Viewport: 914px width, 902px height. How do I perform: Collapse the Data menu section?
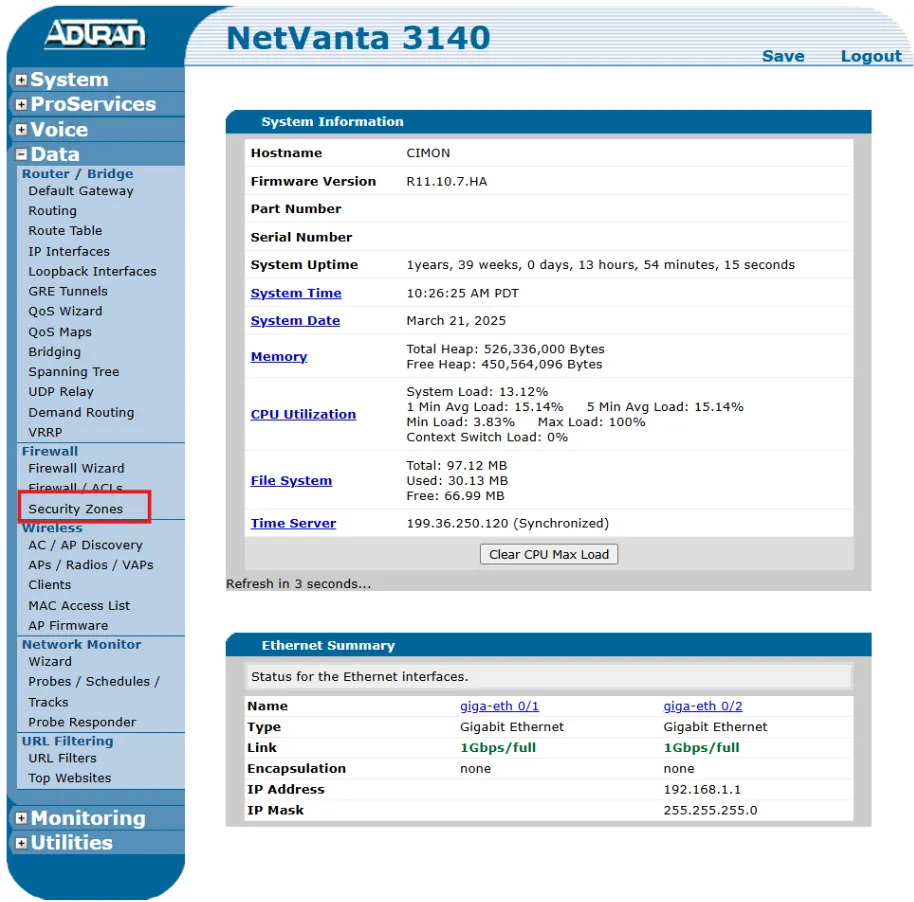[21, 155]
